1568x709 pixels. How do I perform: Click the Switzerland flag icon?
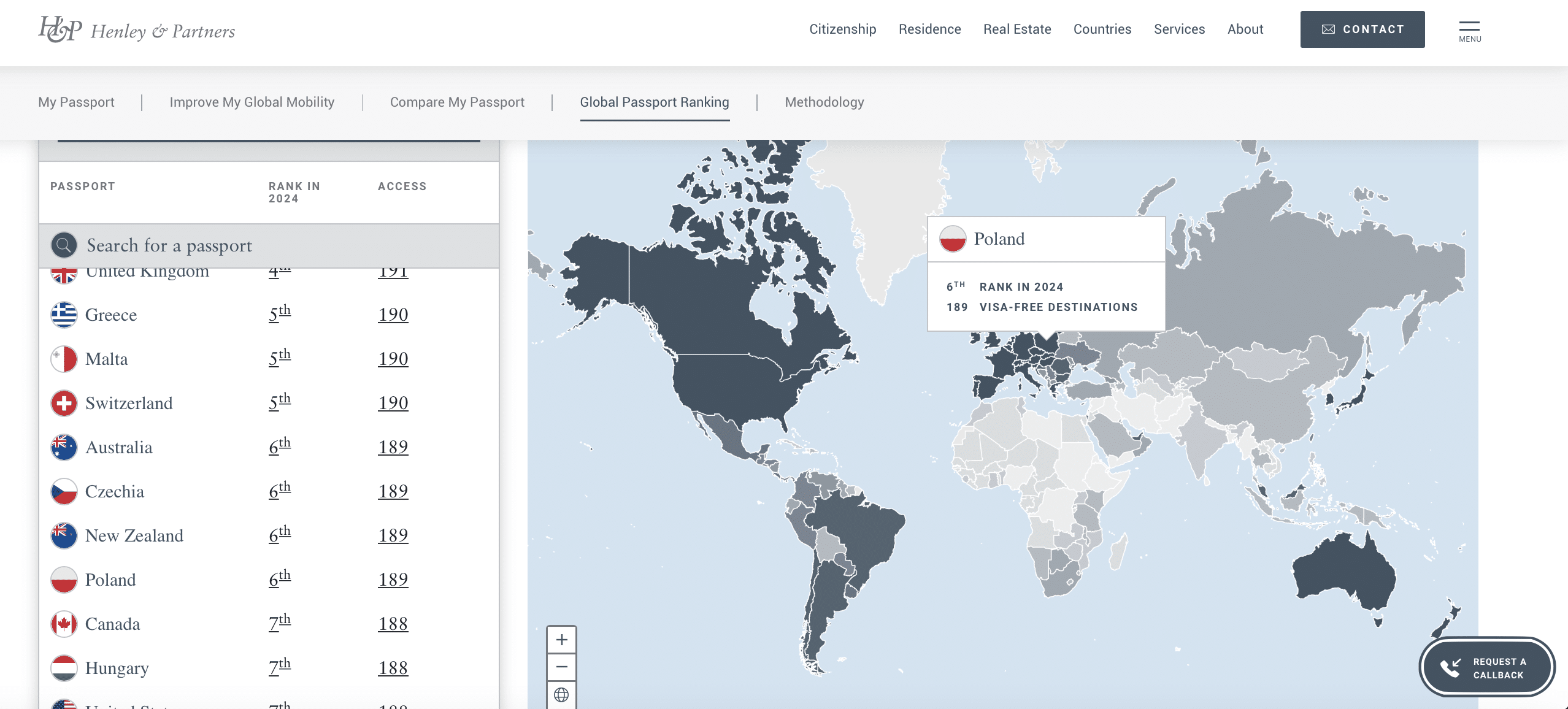[x=64, y=404]
